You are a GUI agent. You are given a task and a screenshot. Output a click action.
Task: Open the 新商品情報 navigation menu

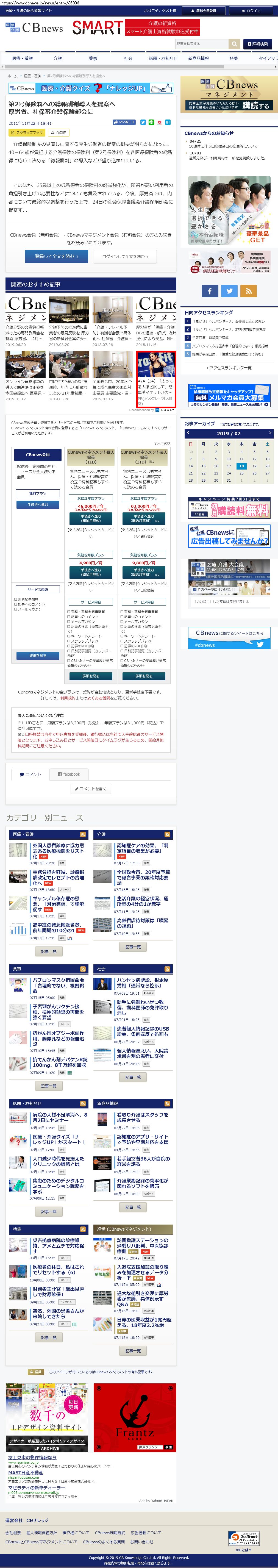click(198, 59)
